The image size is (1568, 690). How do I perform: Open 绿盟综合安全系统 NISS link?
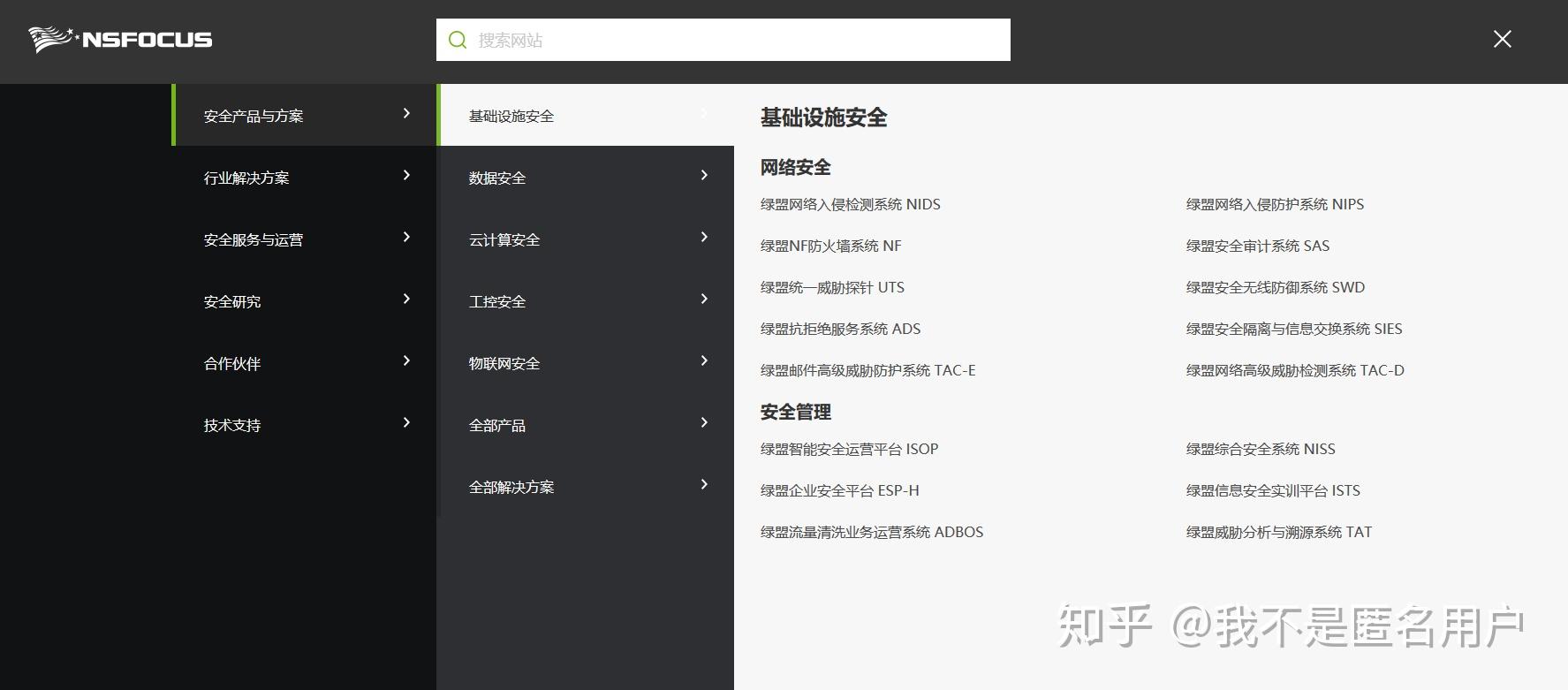(x=1261, y=449)
